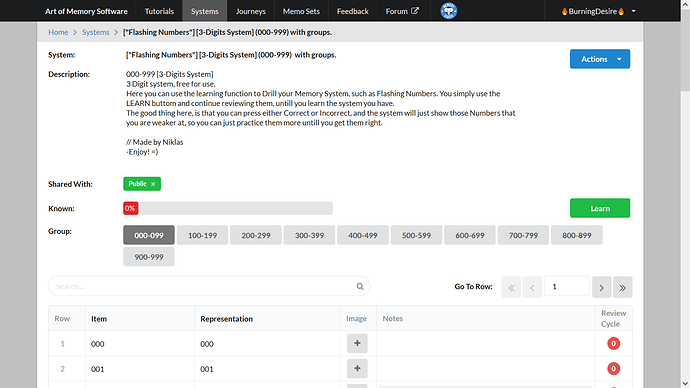Screen dimensions: 690x388
Task: Click the search magnifier icon
Action: click(360, 286)
